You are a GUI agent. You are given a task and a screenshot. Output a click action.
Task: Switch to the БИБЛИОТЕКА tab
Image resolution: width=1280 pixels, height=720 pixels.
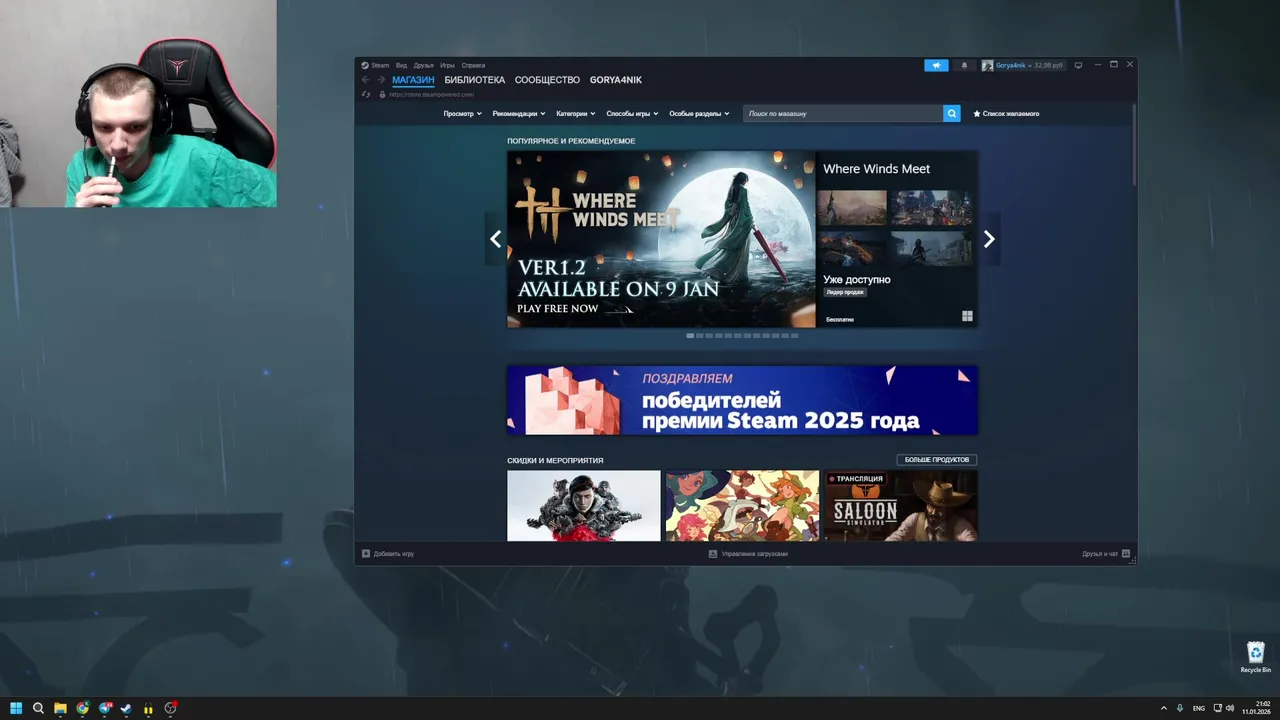click(x=475, y=80)
